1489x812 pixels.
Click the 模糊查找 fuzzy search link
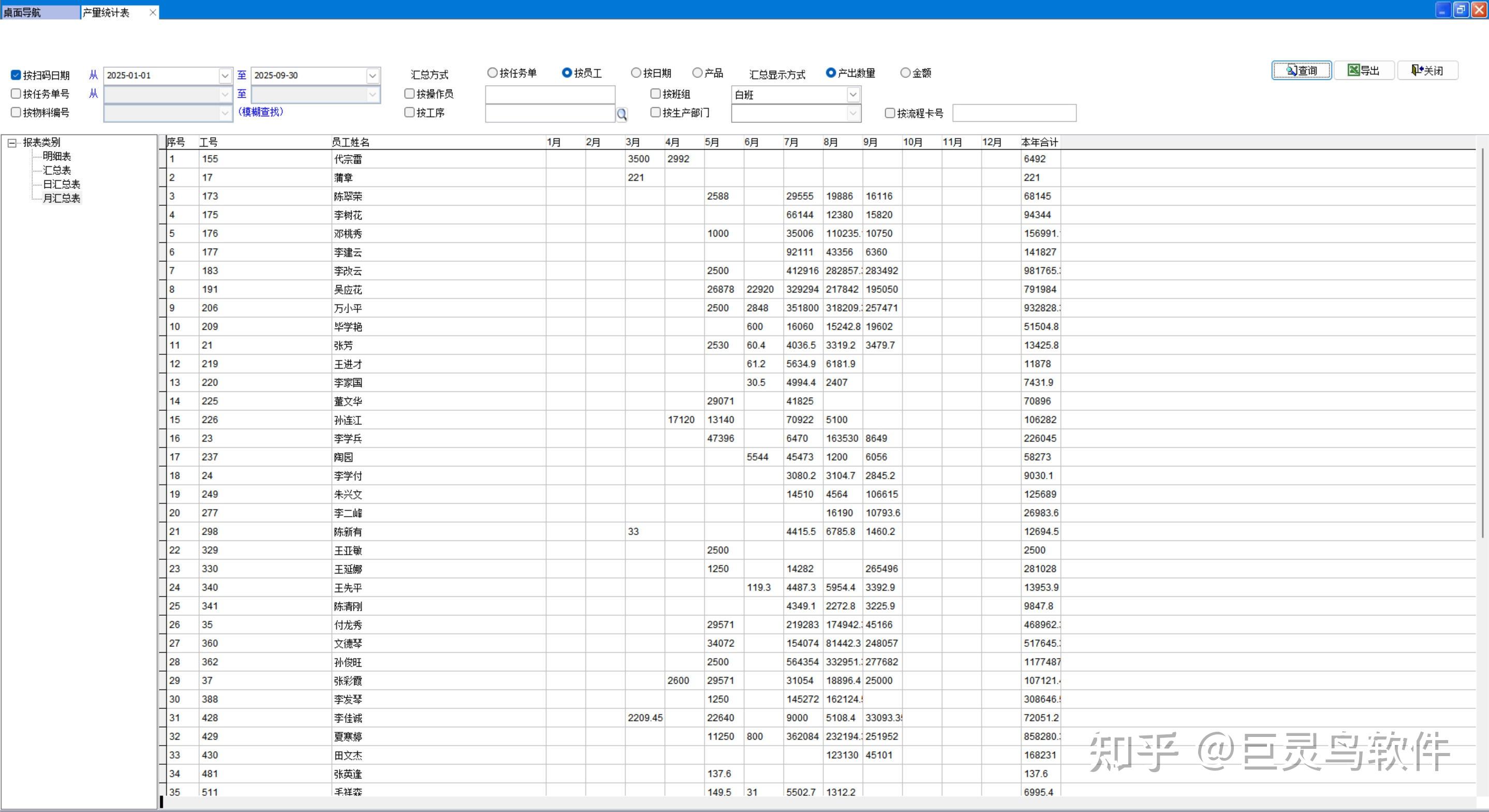(x=261, y=112)
